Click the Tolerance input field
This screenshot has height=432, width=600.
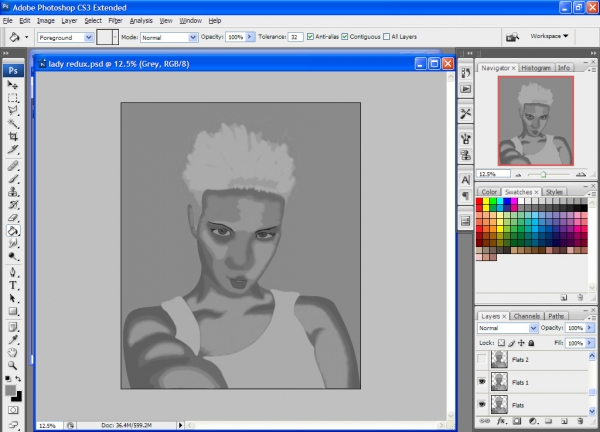click(295, 37)
